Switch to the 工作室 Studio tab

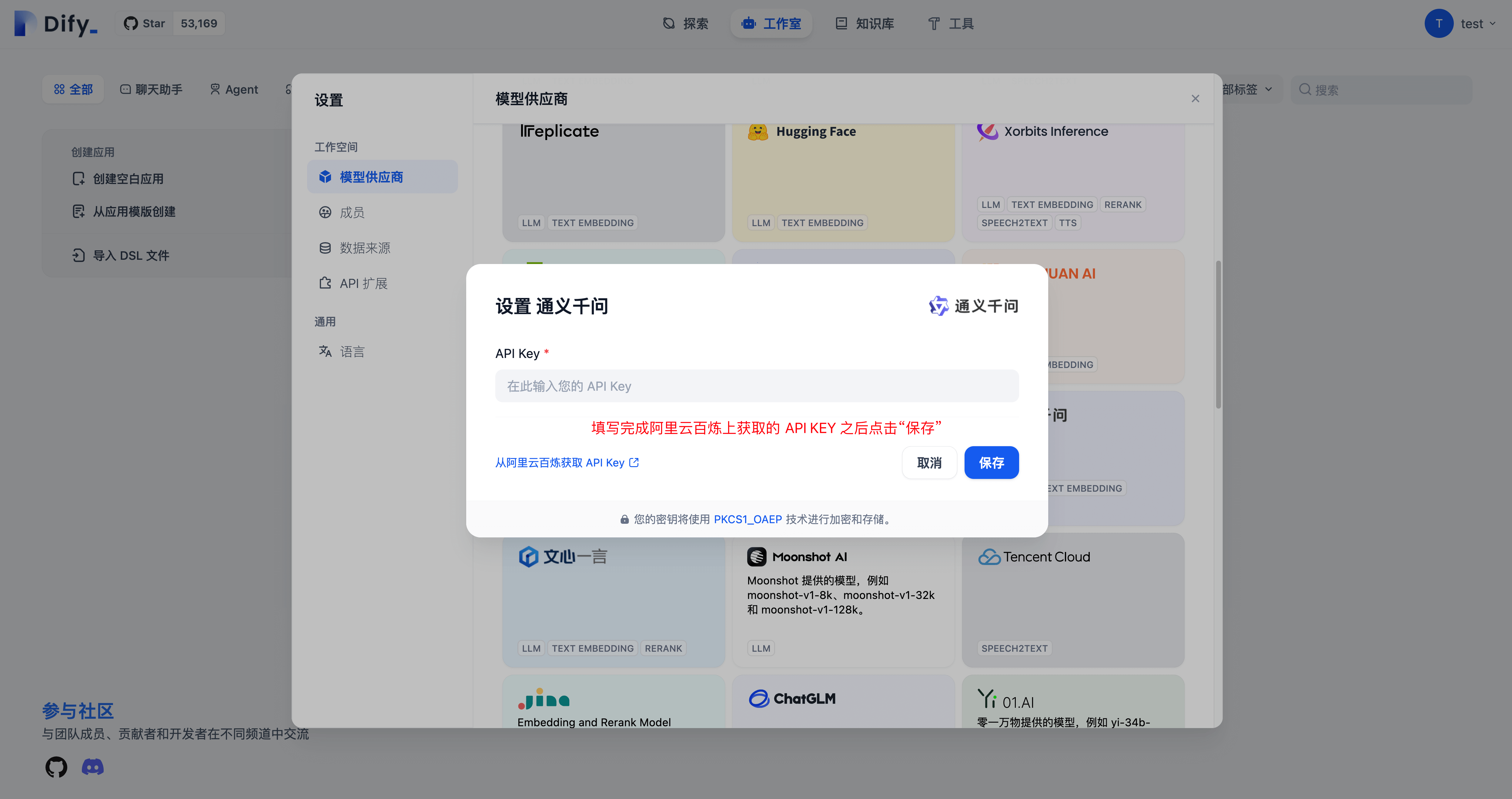[x=771, y=23]
